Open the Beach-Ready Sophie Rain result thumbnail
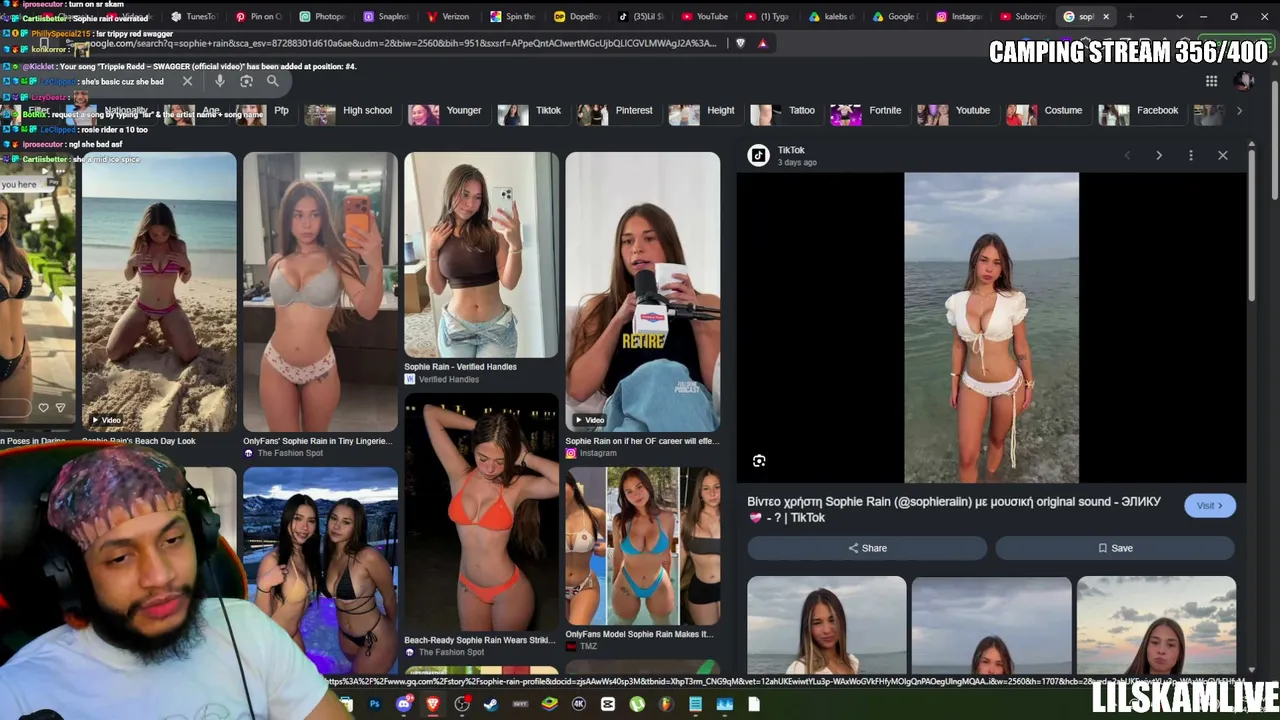Image resolution: width=1280 pixels, height=720 pixels. [x=481, y=511]
